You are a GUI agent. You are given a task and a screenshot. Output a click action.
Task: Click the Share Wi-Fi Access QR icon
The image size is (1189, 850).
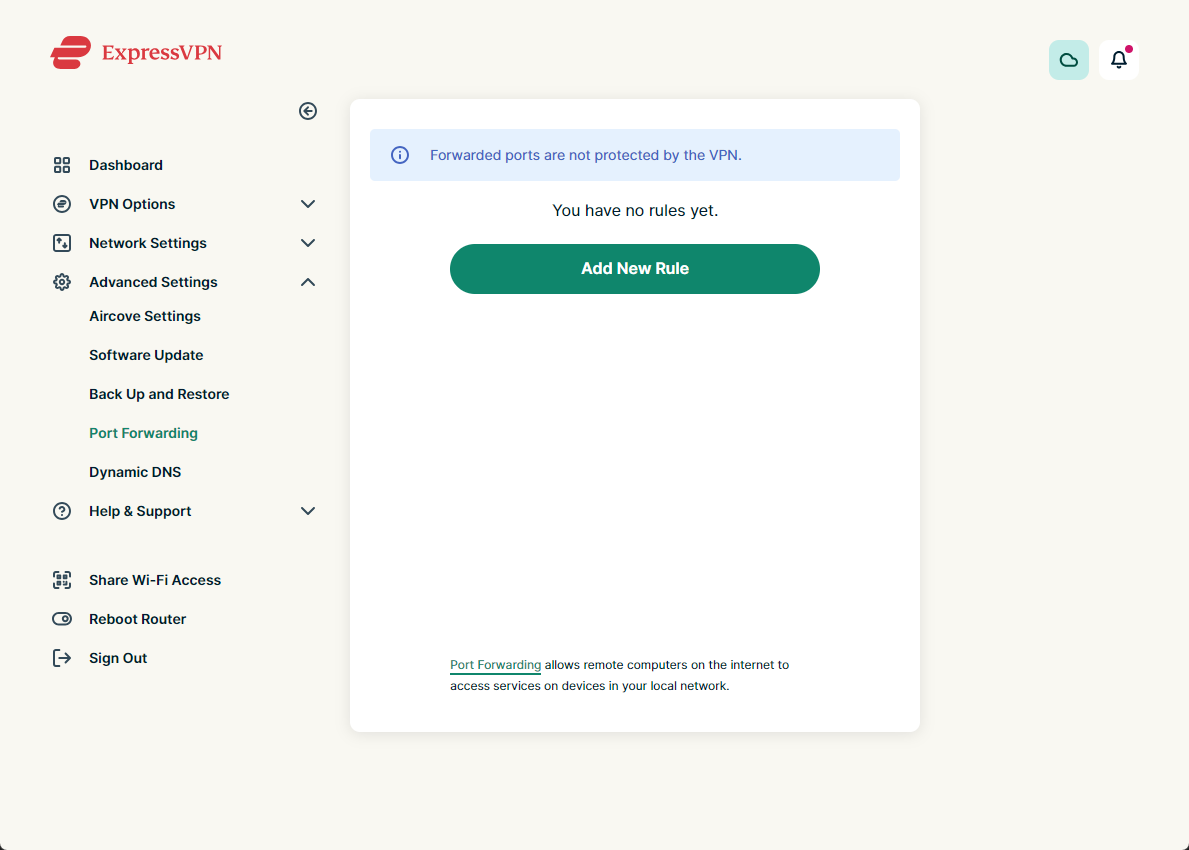tap(62, 580)
